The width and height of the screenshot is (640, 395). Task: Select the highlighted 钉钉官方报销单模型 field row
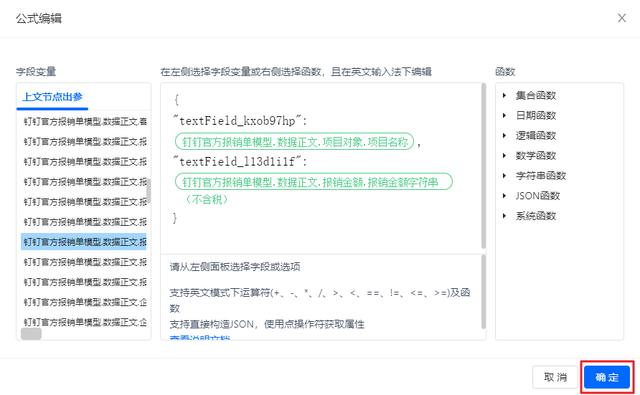point(84,242)
